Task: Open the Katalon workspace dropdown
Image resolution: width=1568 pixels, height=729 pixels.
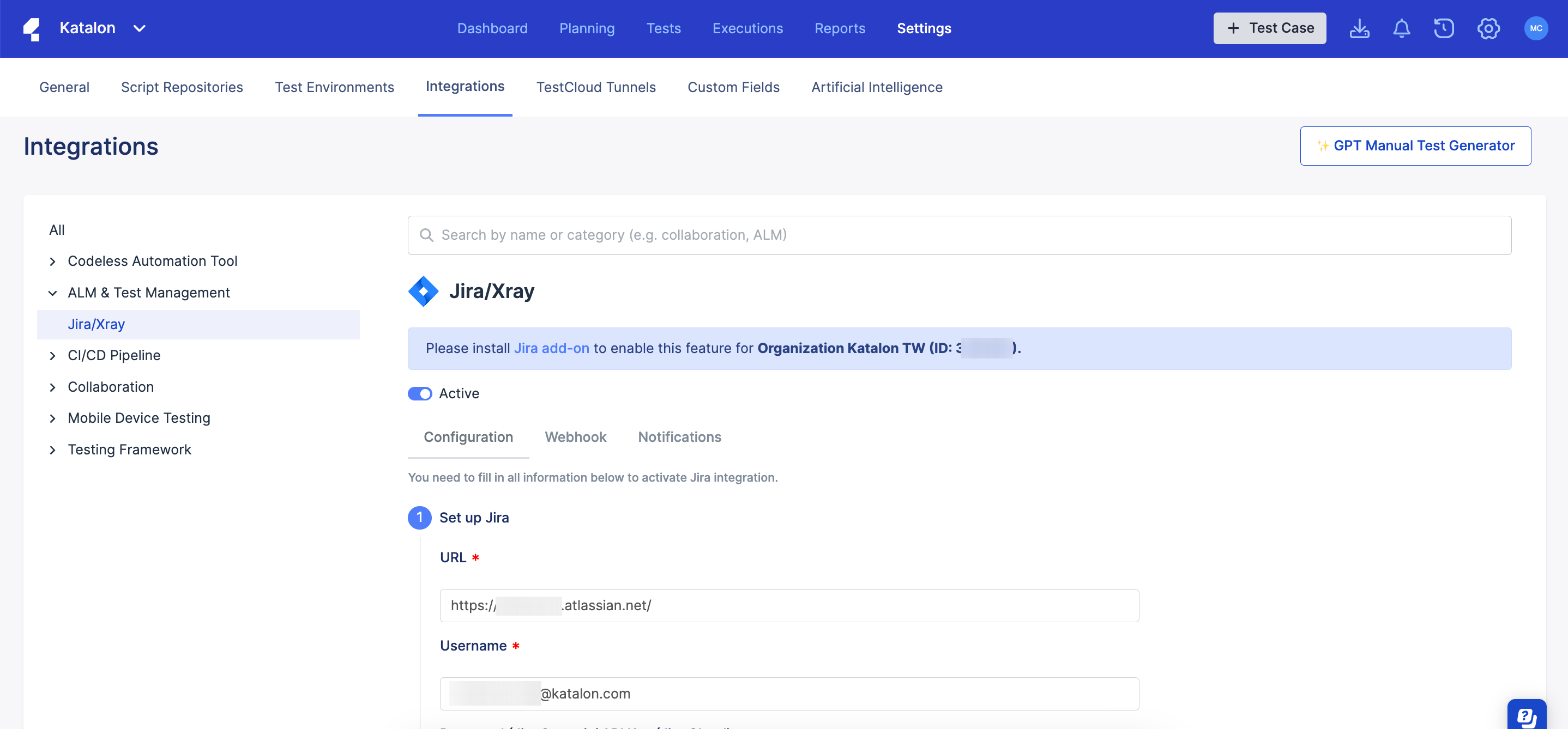Action: pos(140,28)
